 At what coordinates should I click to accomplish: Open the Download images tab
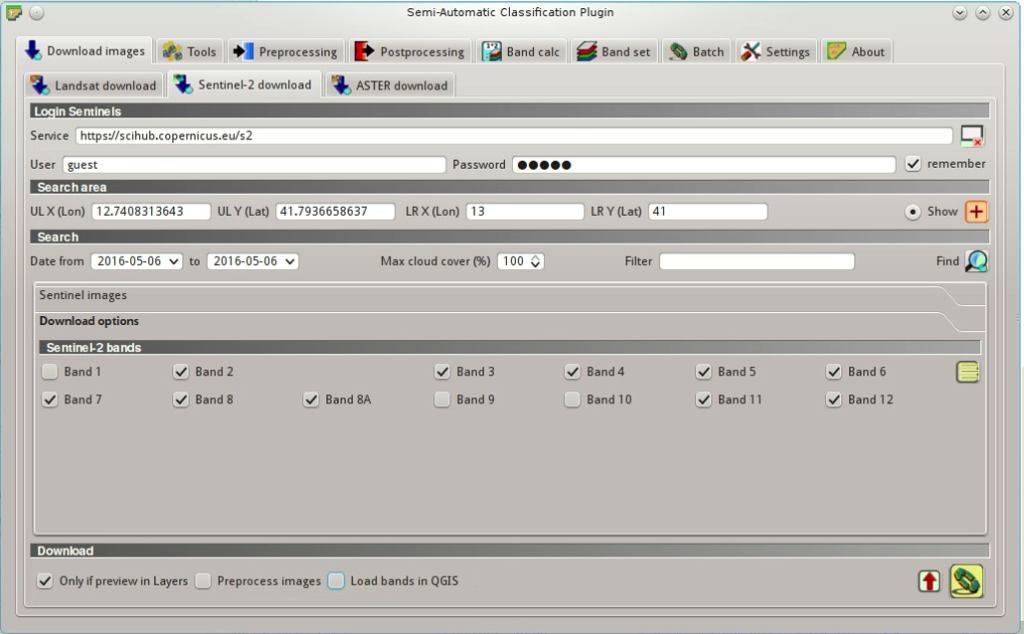point(85,51)
